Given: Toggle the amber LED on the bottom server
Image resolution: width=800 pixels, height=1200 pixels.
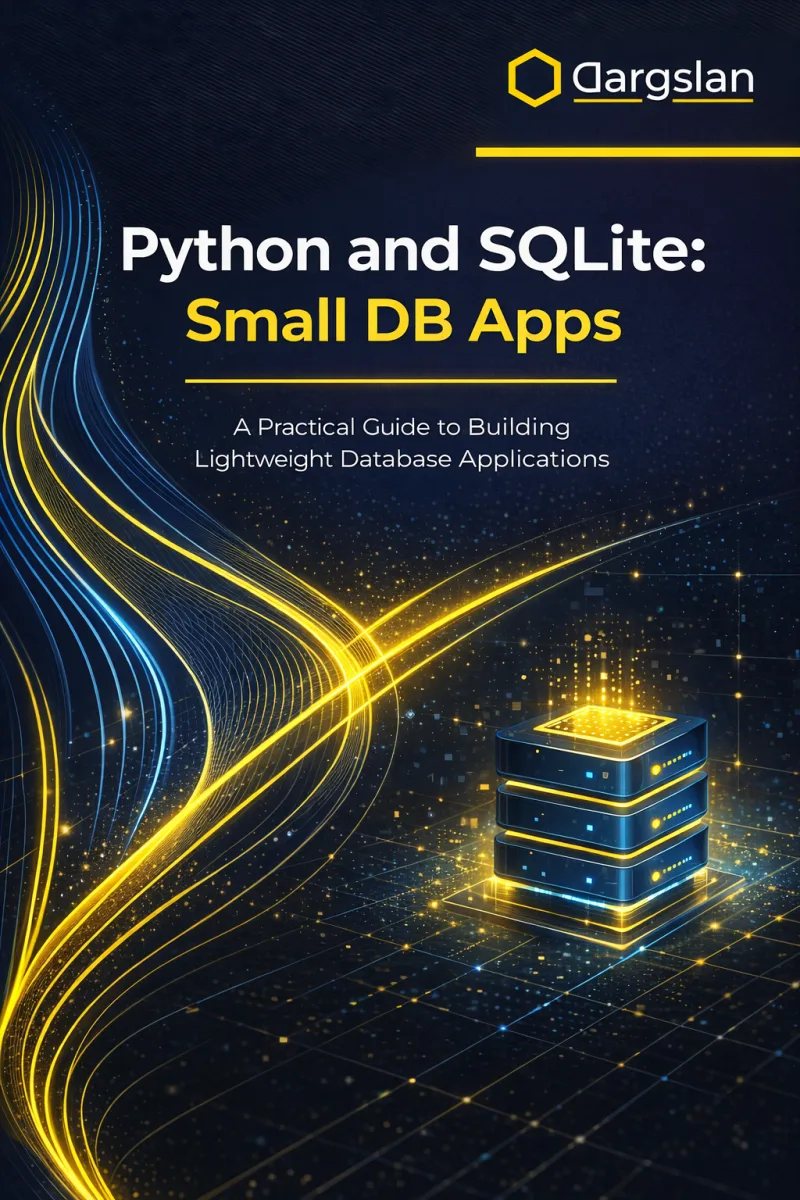Looking at the screenshot, I should tap(655, 878).
